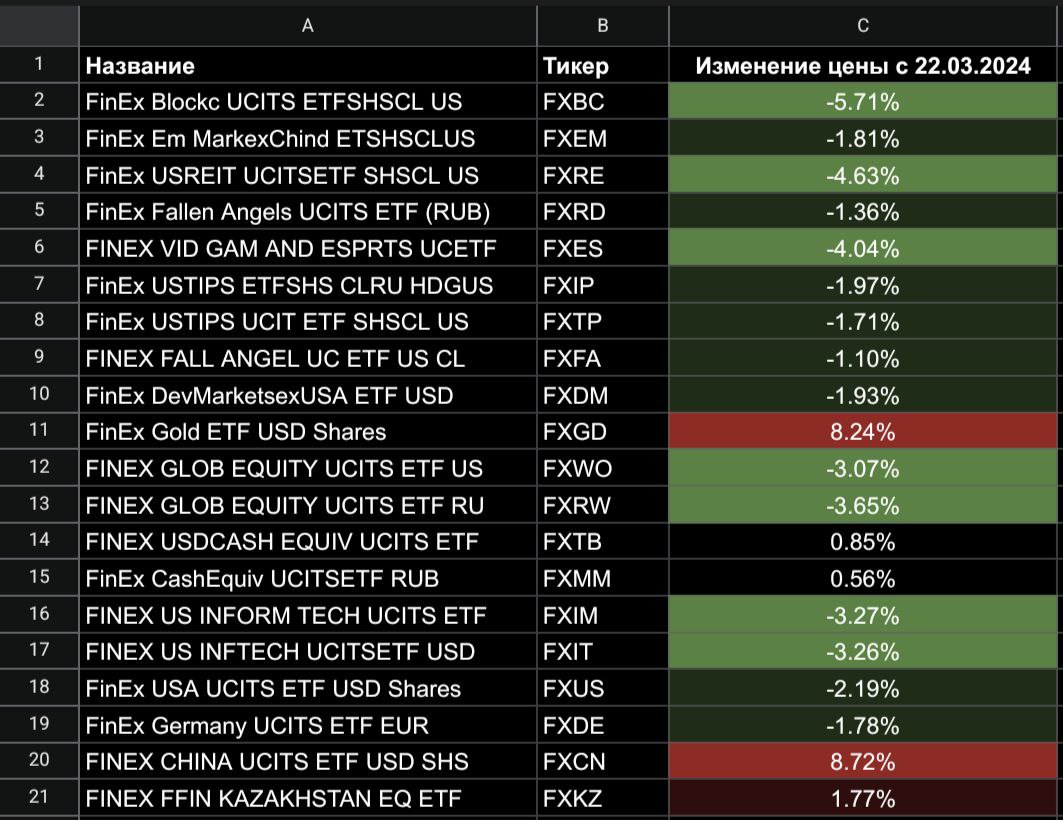This screenshot has height=820, width=1063.
Task: Click the green -5.71% cell
Action: 863,101
